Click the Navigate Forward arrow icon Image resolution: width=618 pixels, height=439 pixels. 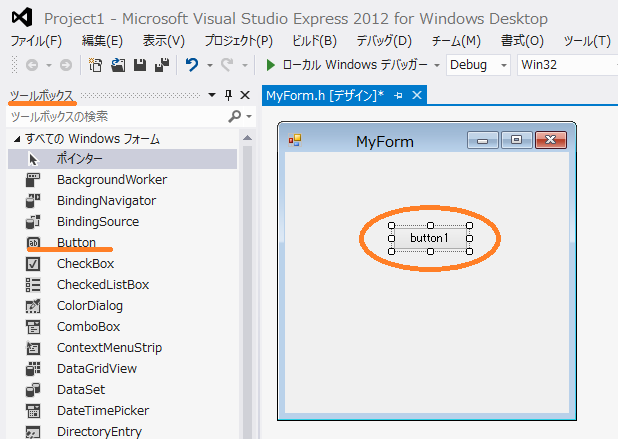pyautogui.click(x=66, y=65)
